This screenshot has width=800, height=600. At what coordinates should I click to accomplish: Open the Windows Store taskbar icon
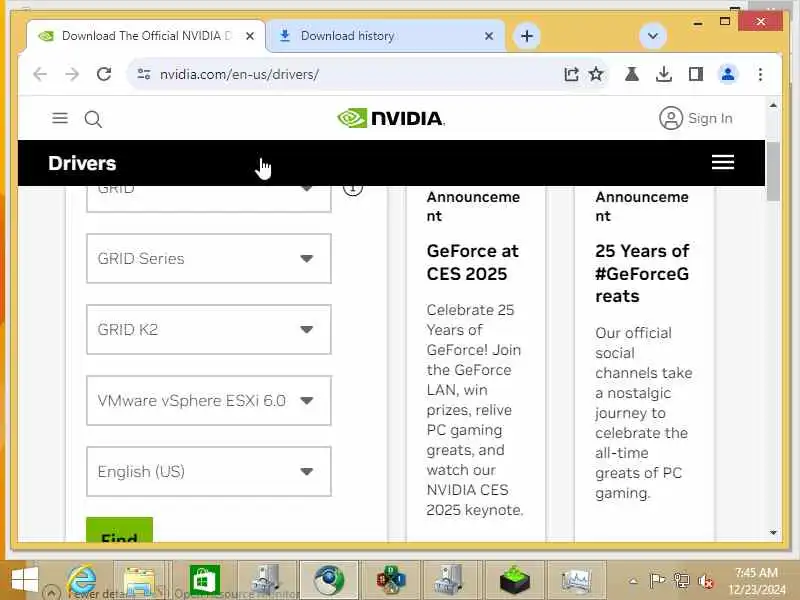click(x=205, y=581)
